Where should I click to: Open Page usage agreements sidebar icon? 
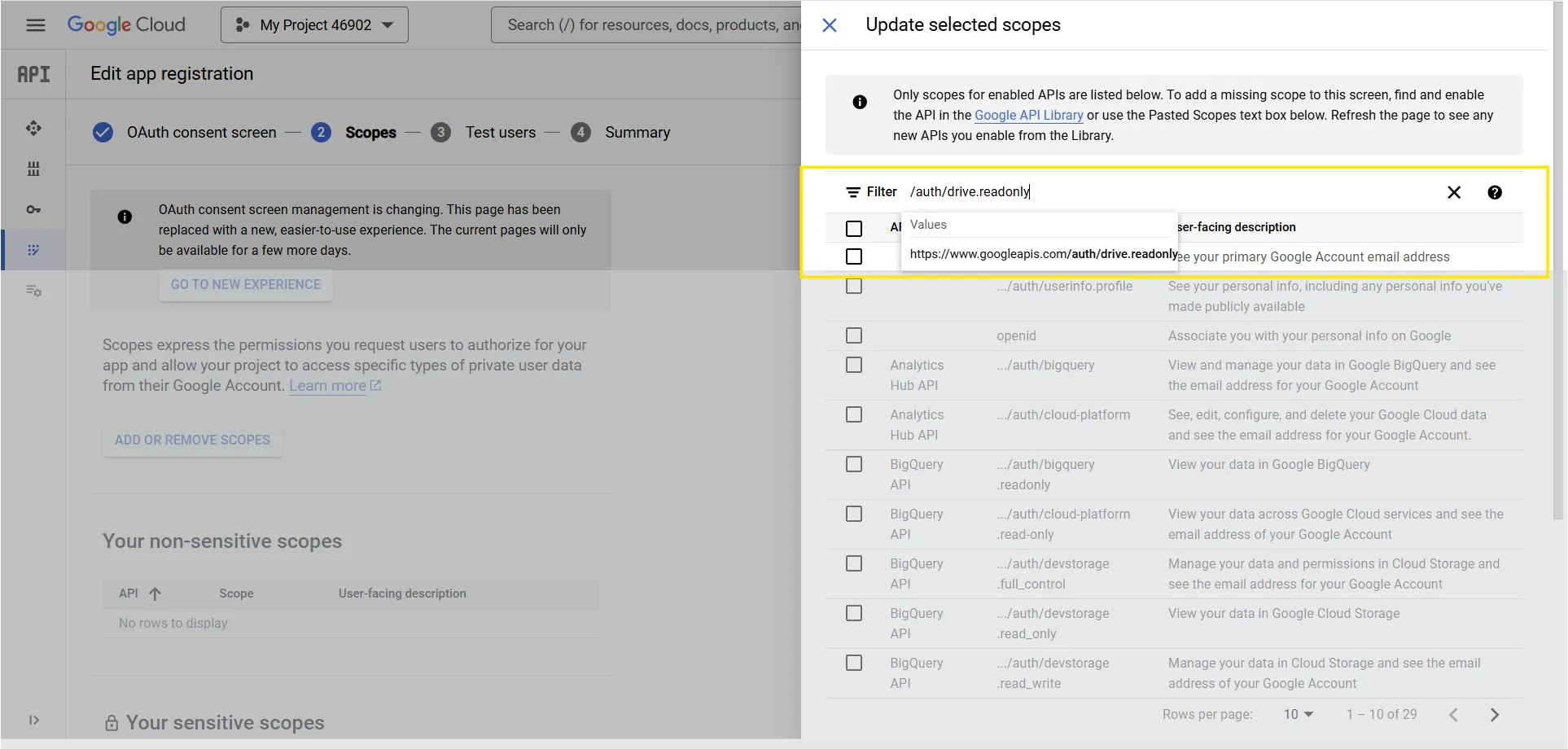(x=33, y=291)
